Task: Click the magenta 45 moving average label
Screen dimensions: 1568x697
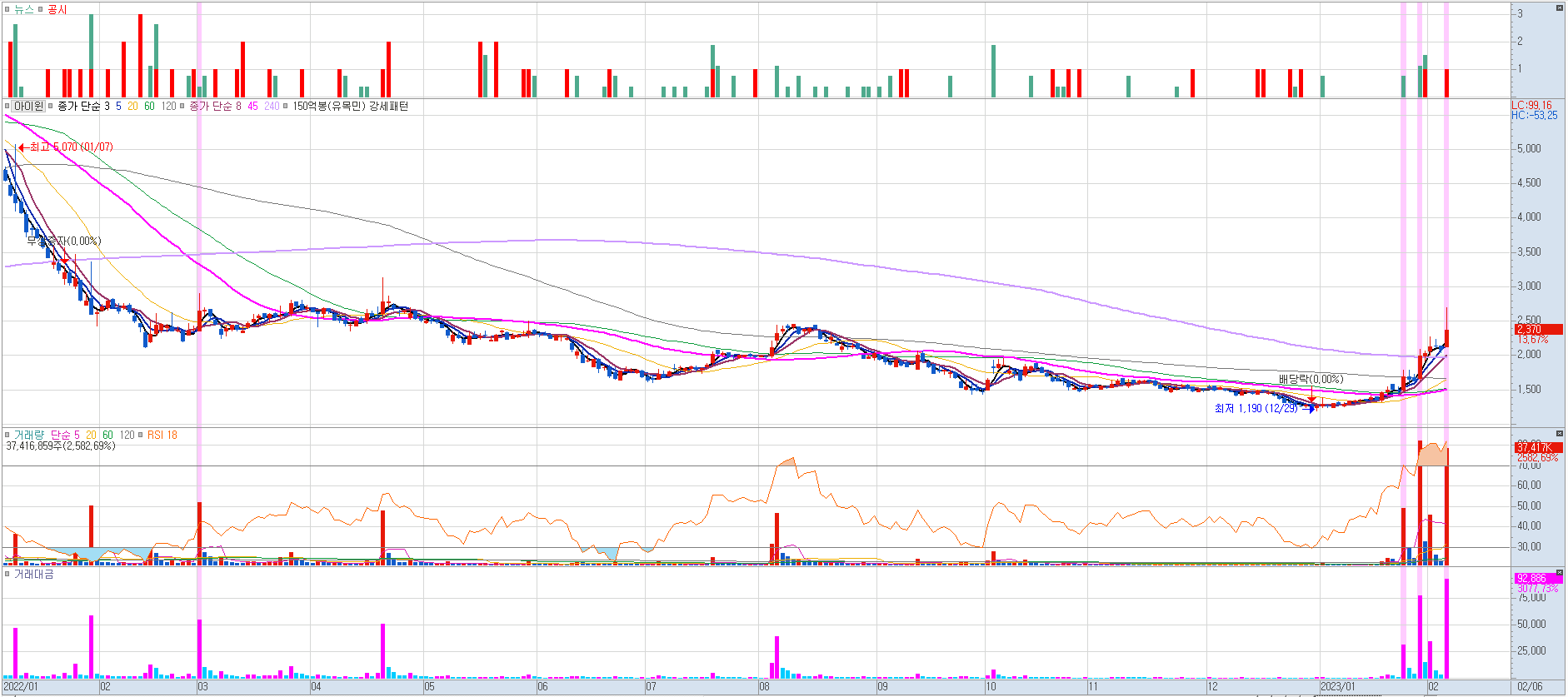Action: click(x=252, y=106)
